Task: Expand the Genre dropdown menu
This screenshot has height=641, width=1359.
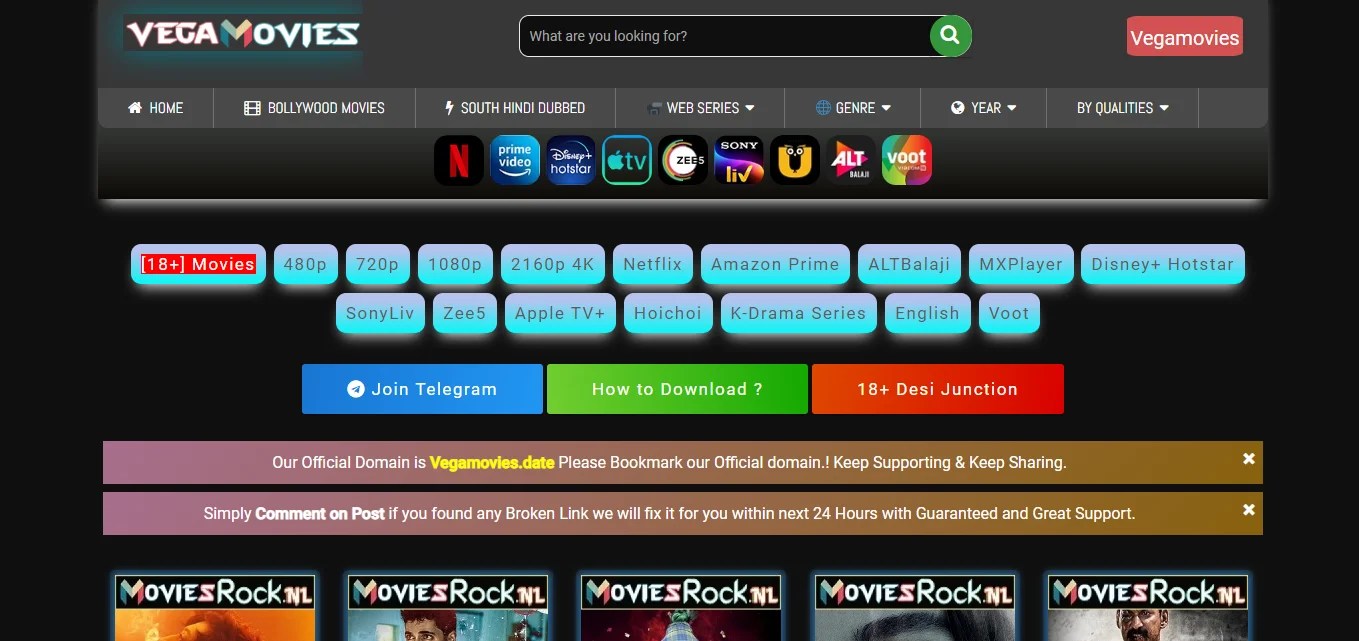Action: click(853, 108)
